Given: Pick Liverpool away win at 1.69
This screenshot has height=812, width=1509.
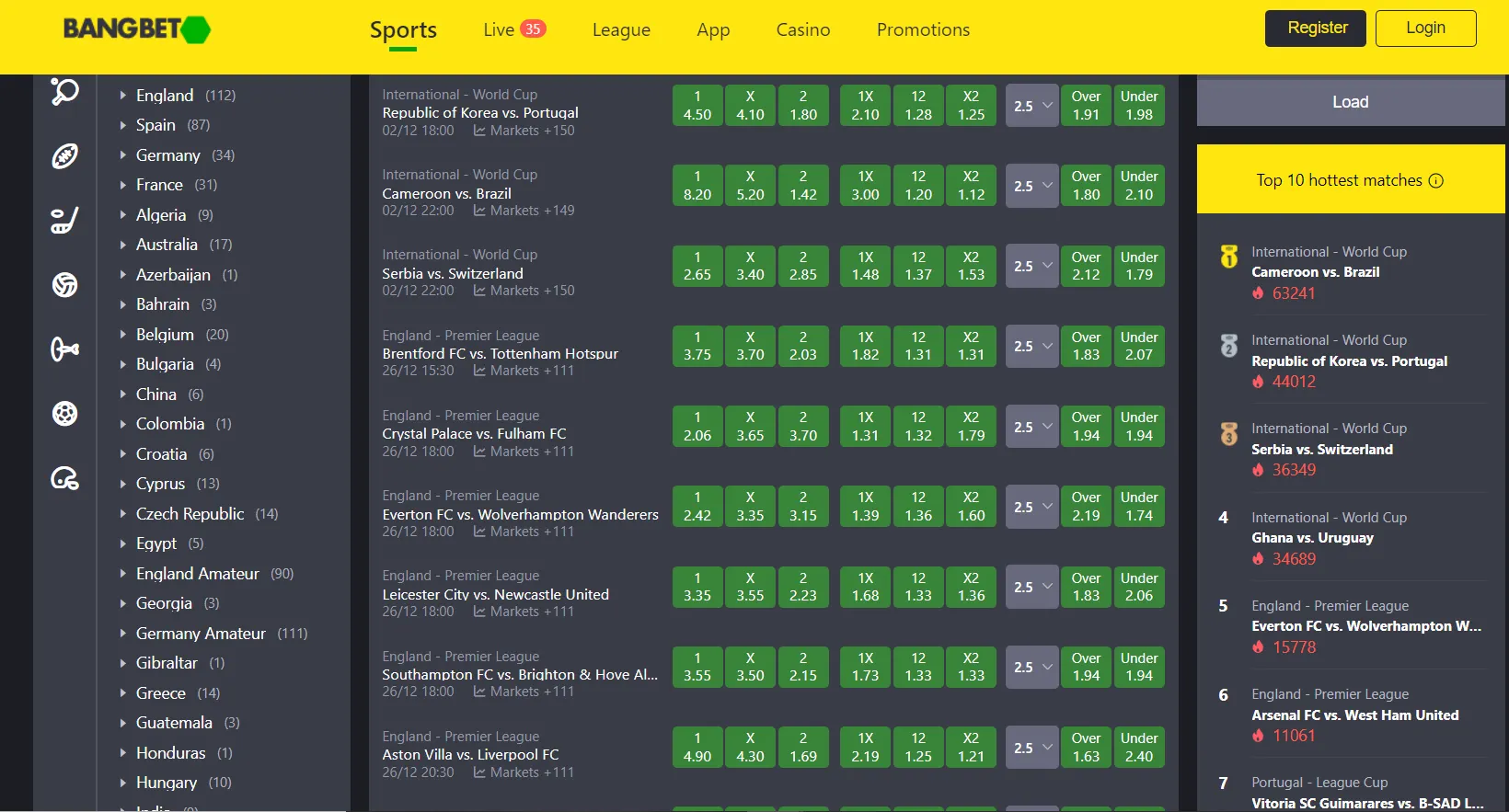Looking at the screenshot, I should coord(803,748).
